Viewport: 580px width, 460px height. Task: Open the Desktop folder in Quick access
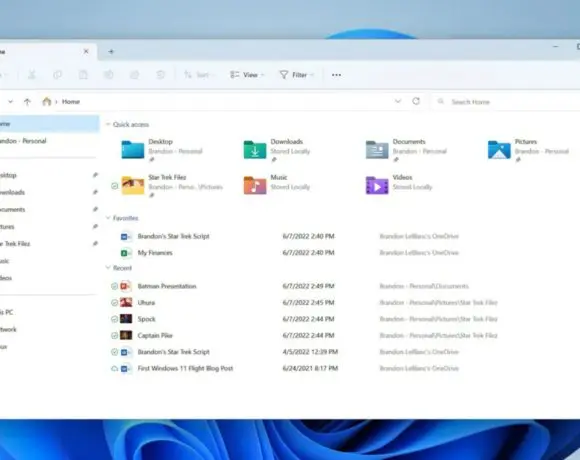(162, 150)
